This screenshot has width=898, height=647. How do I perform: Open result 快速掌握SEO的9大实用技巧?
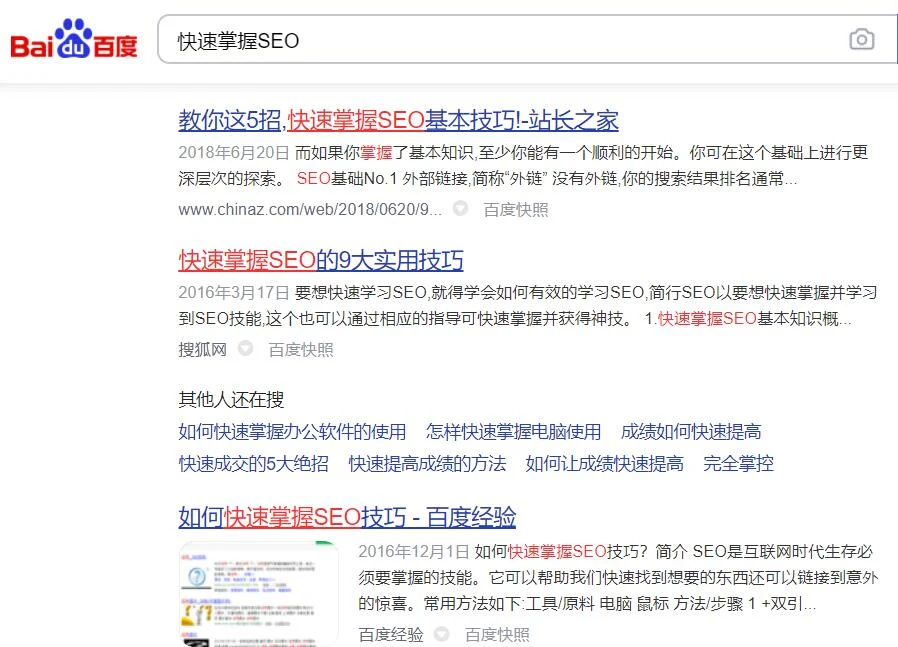pos(321,261)
